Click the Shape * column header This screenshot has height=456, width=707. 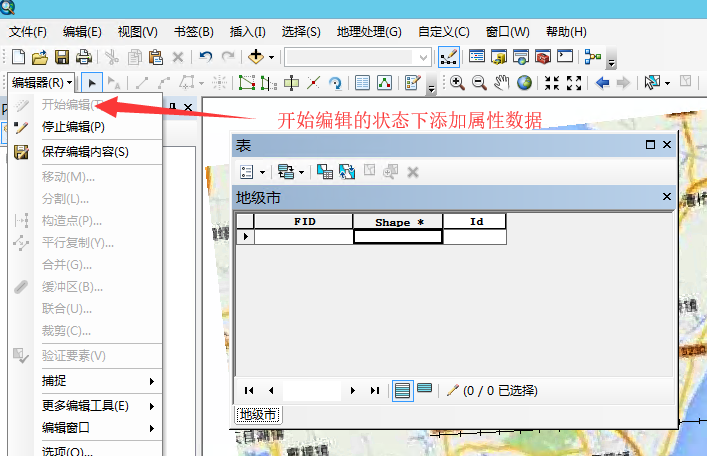click(x=398, y=221)
